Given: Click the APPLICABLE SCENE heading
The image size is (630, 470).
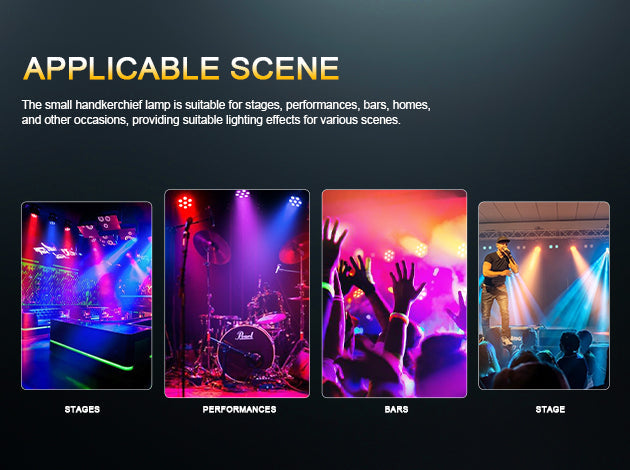Looking at the screenshot, I should pyautogui.click(x=181, y=68).
